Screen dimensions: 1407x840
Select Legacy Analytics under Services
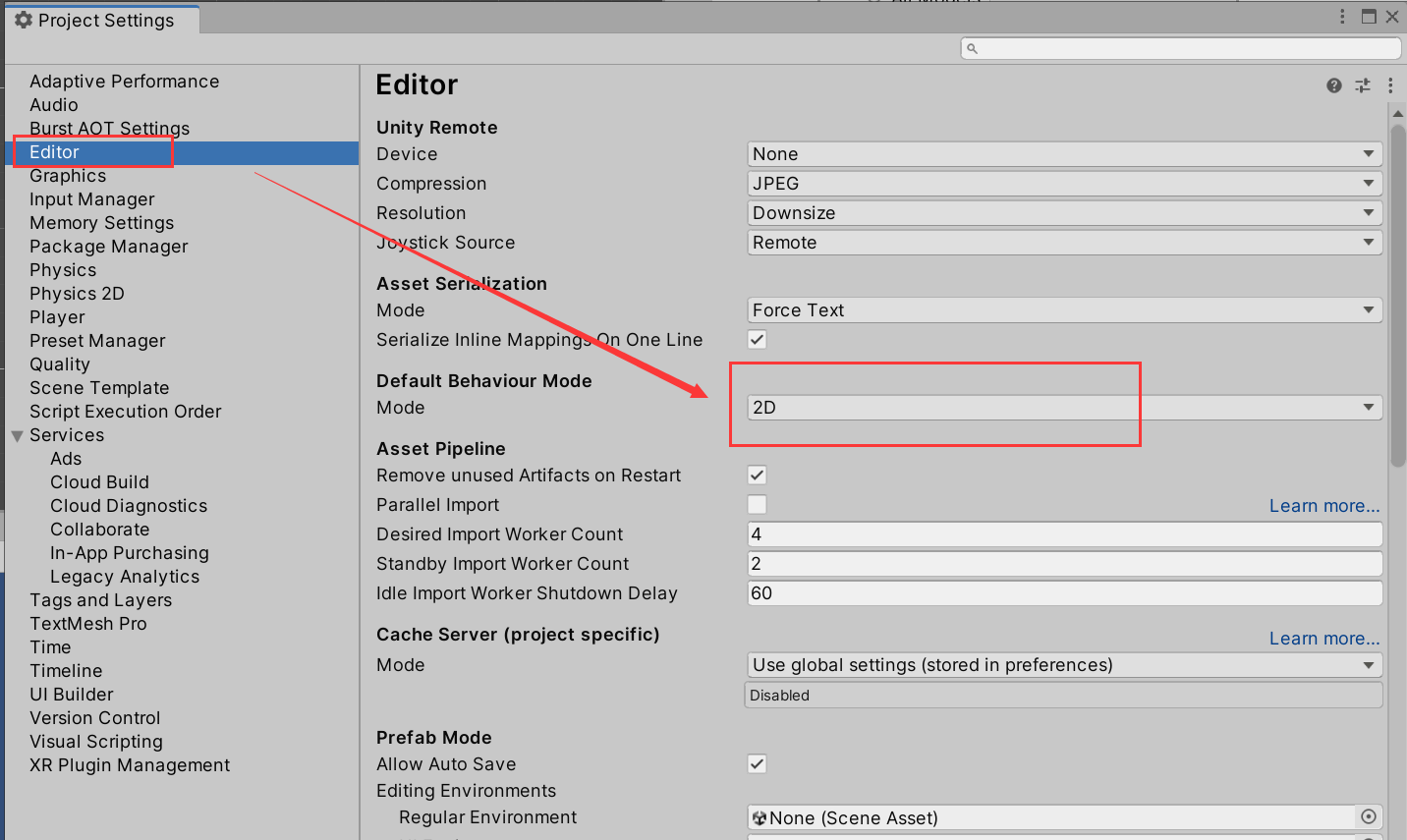(x=125, y=577)
